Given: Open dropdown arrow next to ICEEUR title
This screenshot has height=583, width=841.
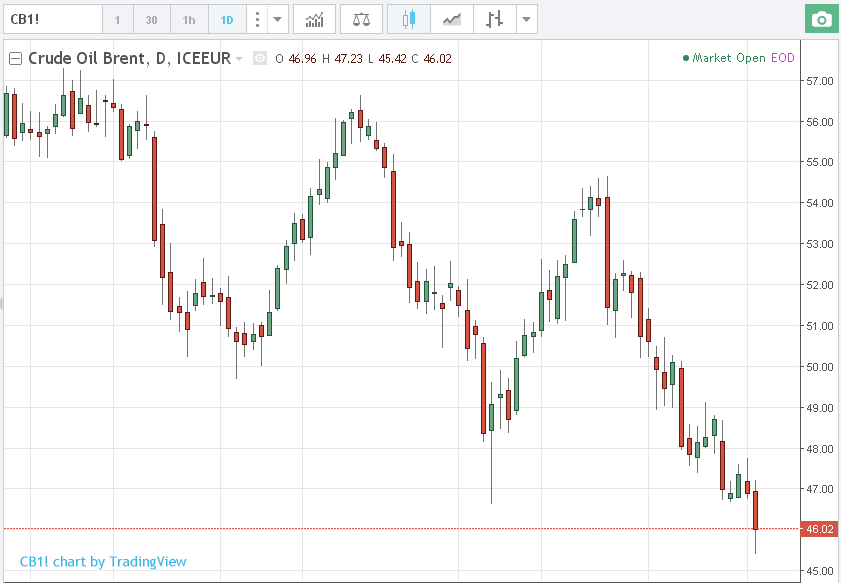Looking at the screenshot, I should (x=239, y=58).
